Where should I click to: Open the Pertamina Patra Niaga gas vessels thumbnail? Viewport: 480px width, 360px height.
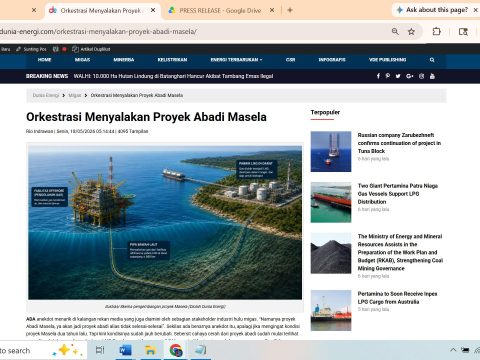pyautogui.click(x=331, y=202)
